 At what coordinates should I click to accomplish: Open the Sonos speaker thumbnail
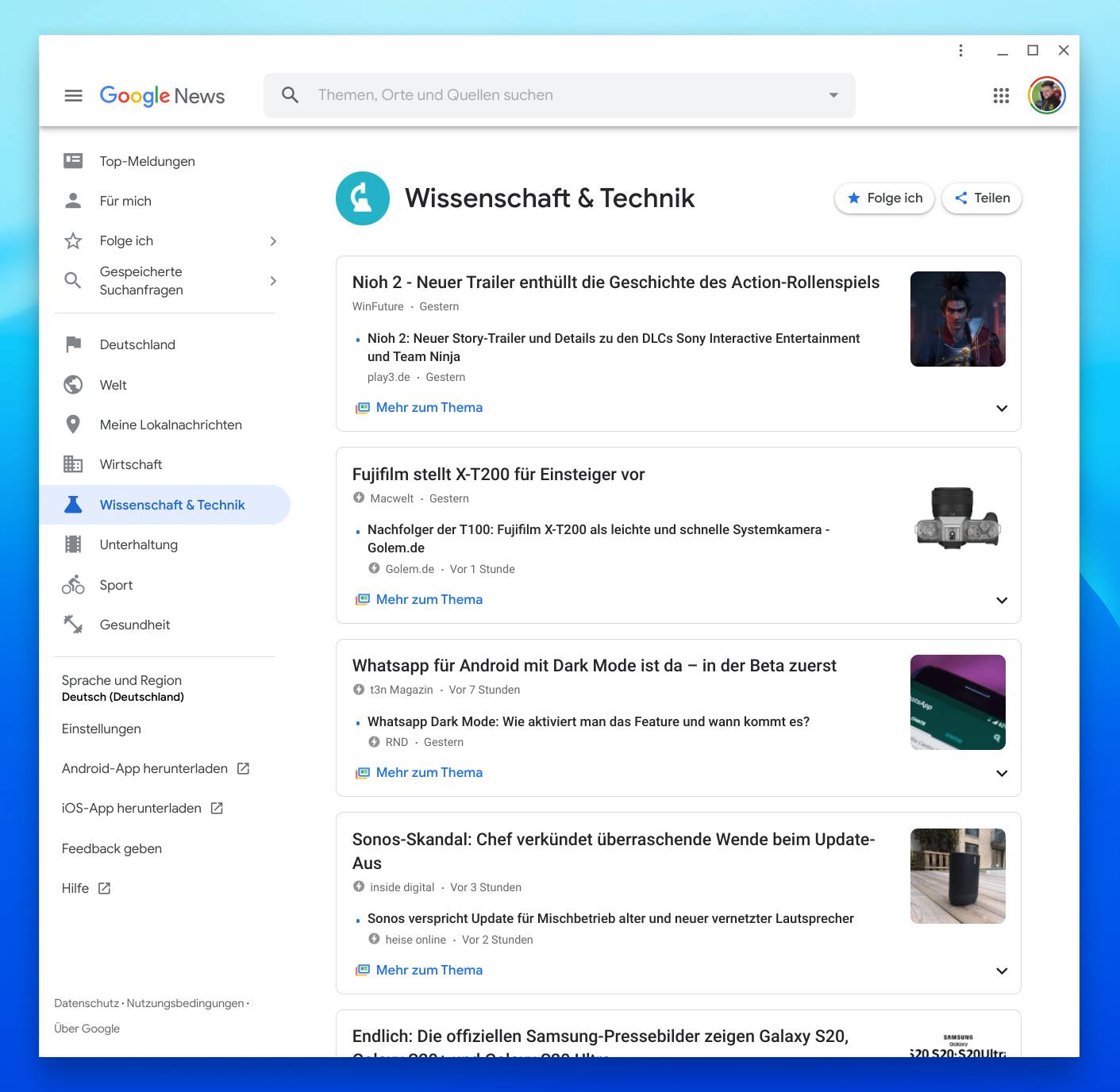coord(958,876)
